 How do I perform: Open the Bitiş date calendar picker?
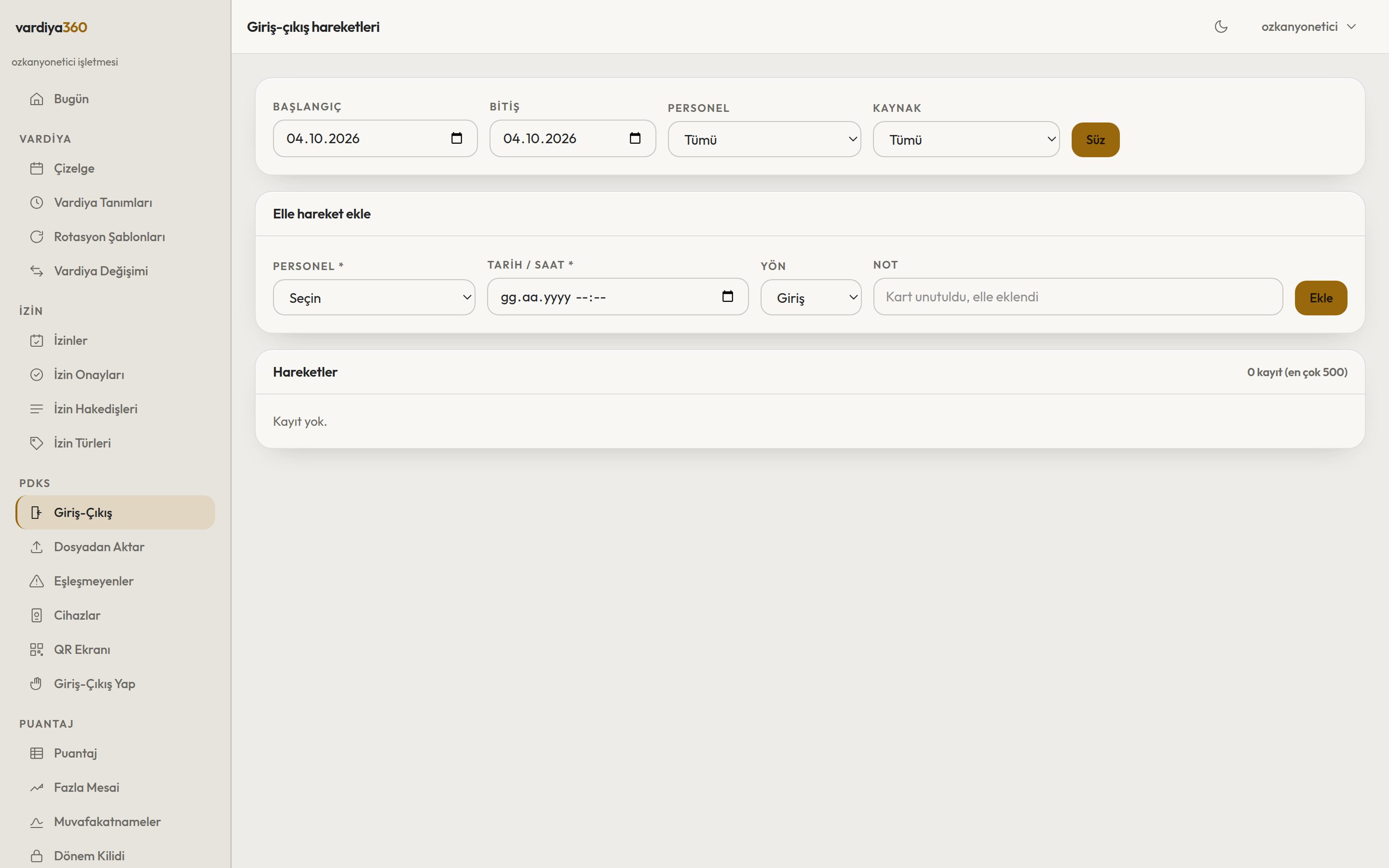635,138
